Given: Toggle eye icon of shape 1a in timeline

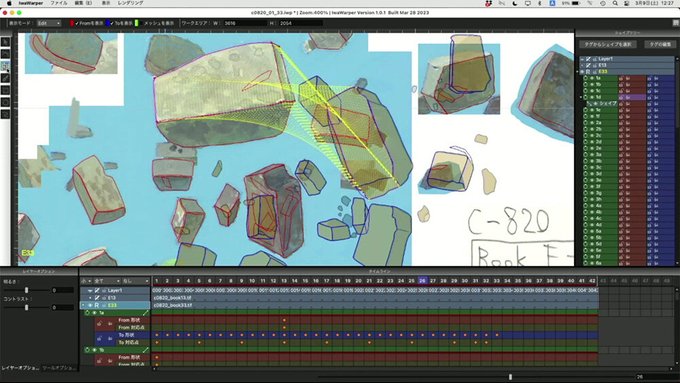Looking at the screenshot, I should click(x=94, y=313).
